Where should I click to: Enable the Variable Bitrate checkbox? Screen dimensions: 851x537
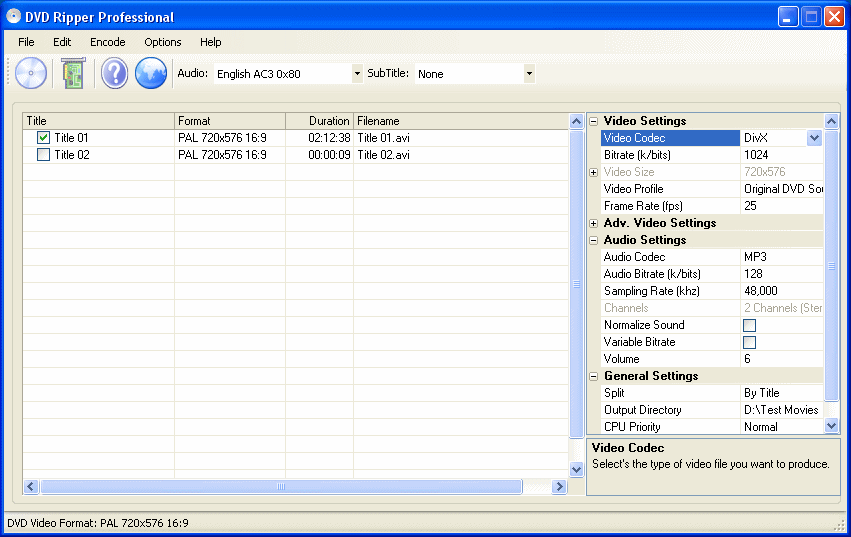coord(750,342)
